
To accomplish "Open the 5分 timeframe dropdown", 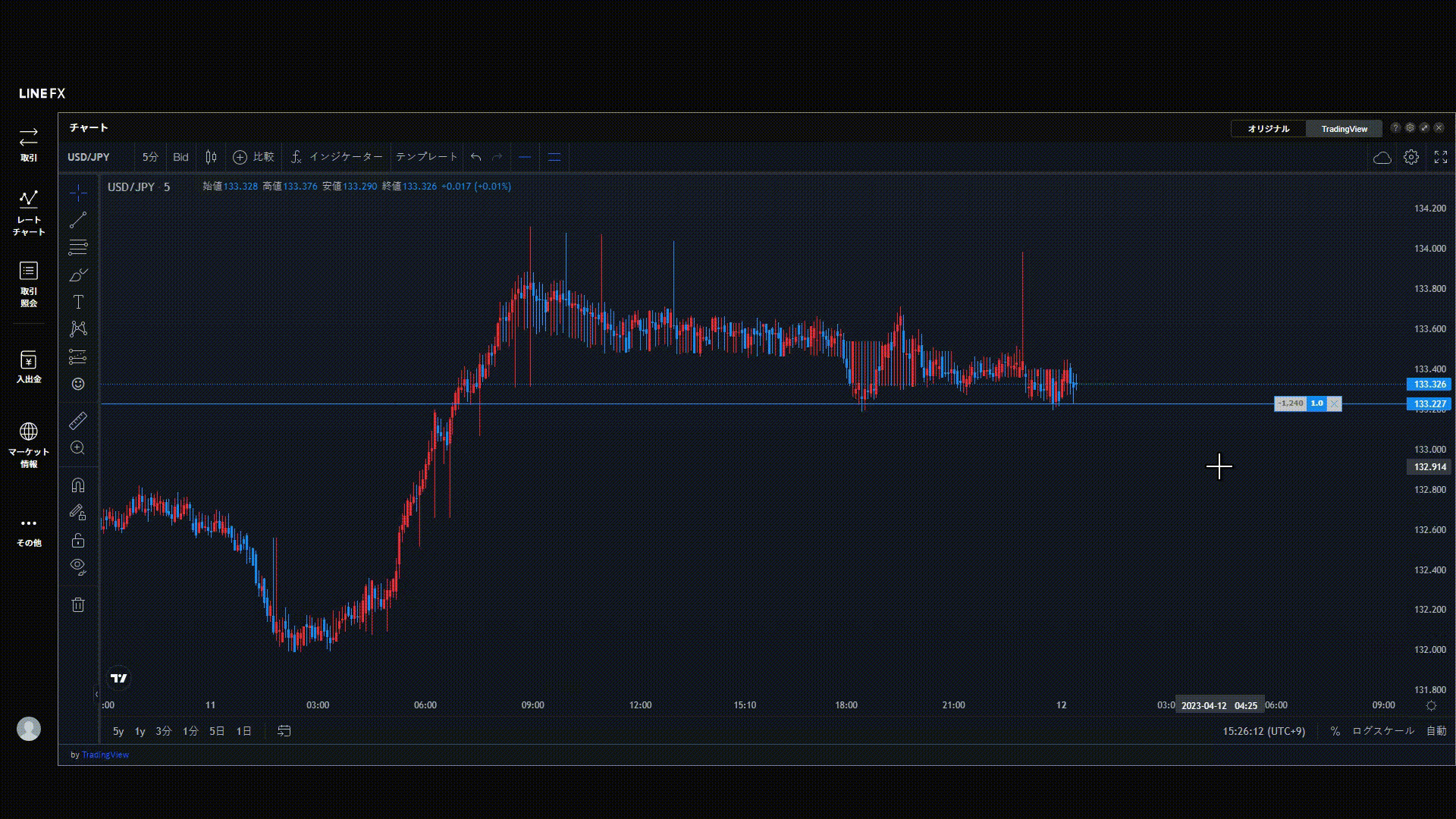I will click(150, 157).
